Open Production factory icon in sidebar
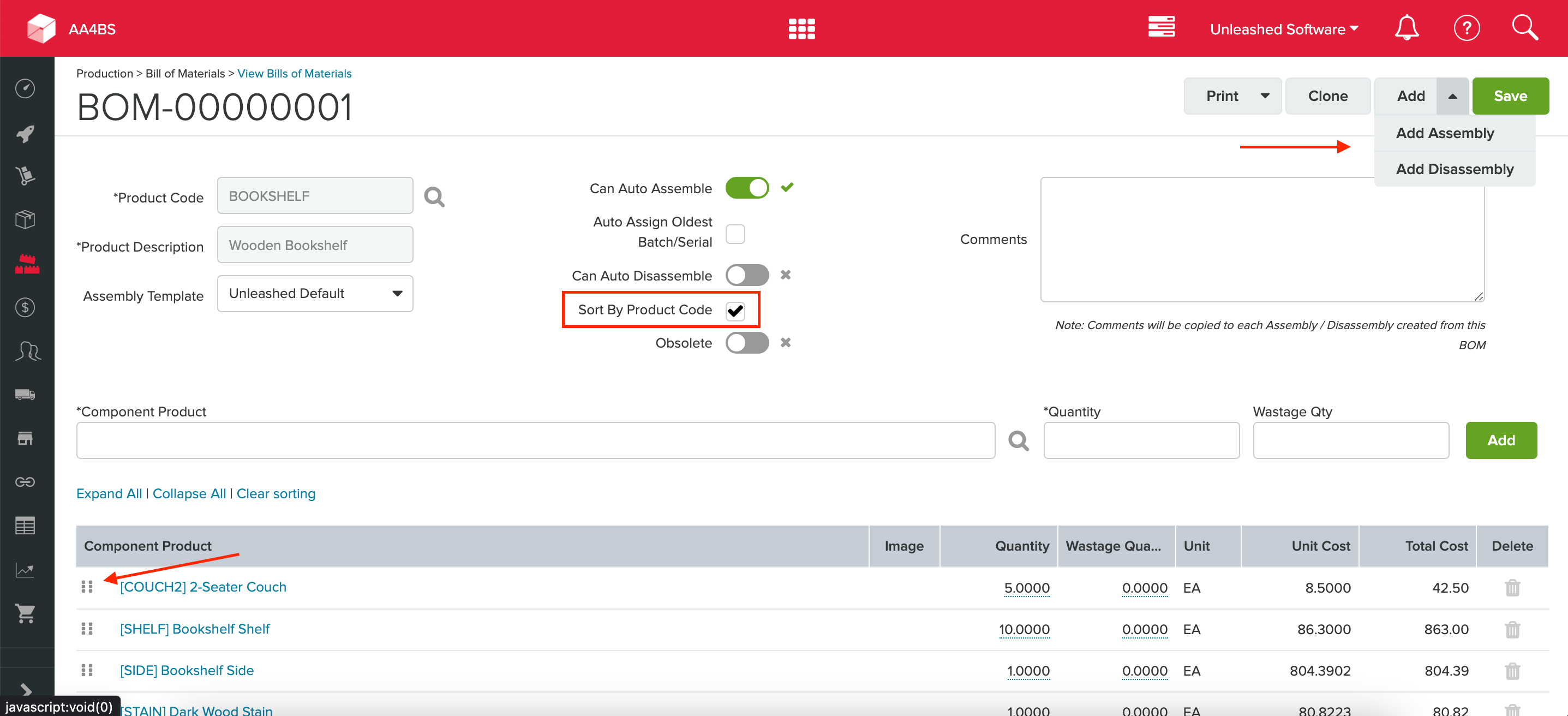 click(27, 264)
